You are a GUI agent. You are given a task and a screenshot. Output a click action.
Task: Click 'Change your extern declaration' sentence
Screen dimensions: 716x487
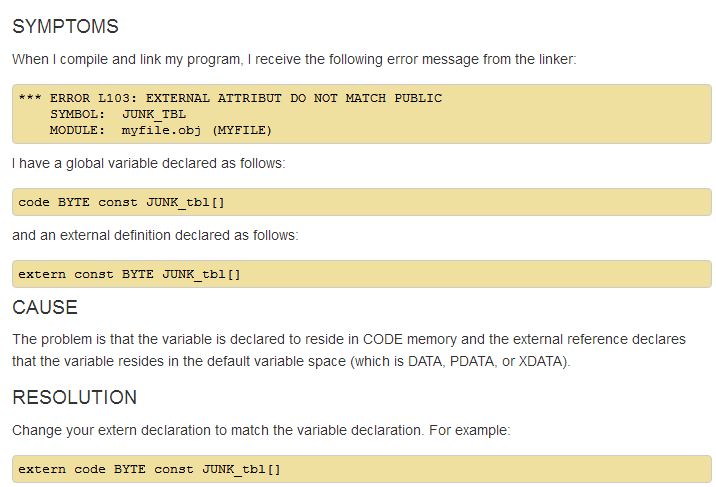(x=261, y=430)
